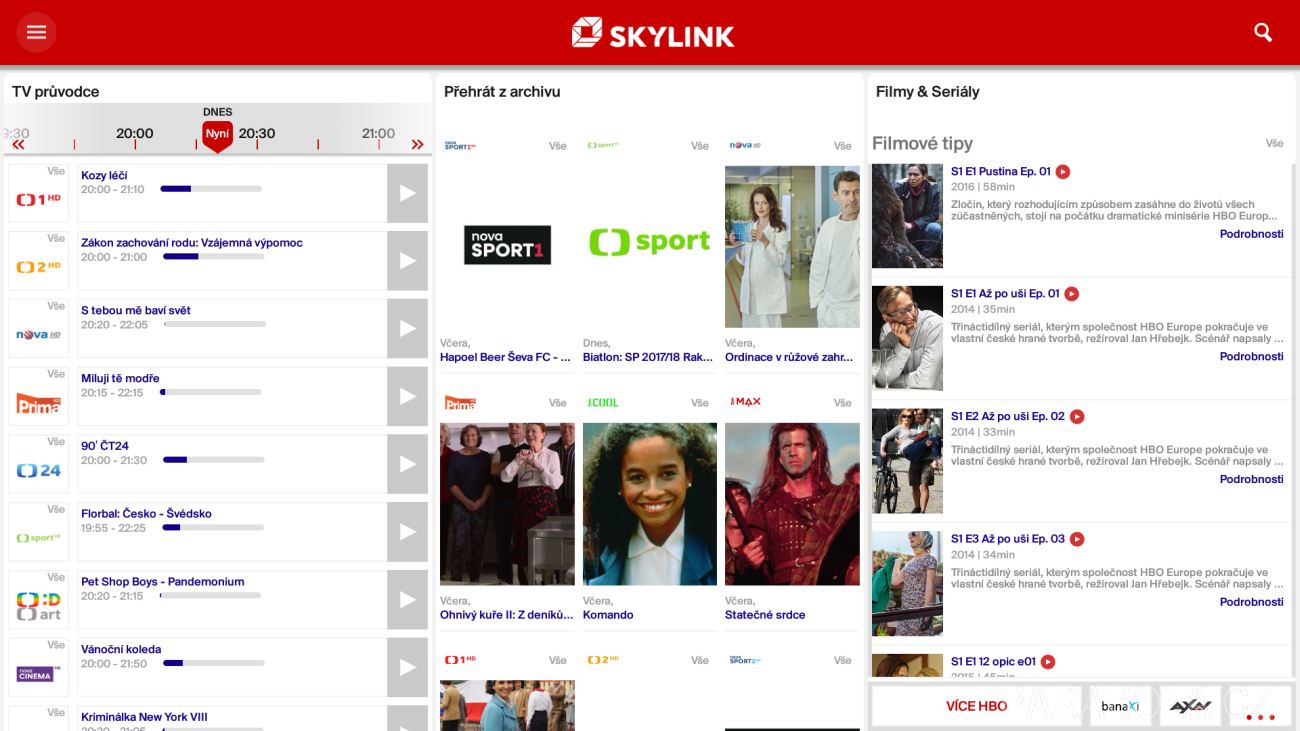Go to later timeline with right double arrow
This screenshot has width=1300, height=731.
click(x=418, y=145)
